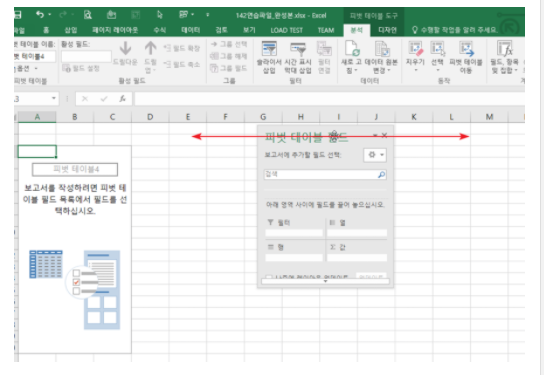Switch to the 홈 ribbon tab

click(x=46, y=30)
